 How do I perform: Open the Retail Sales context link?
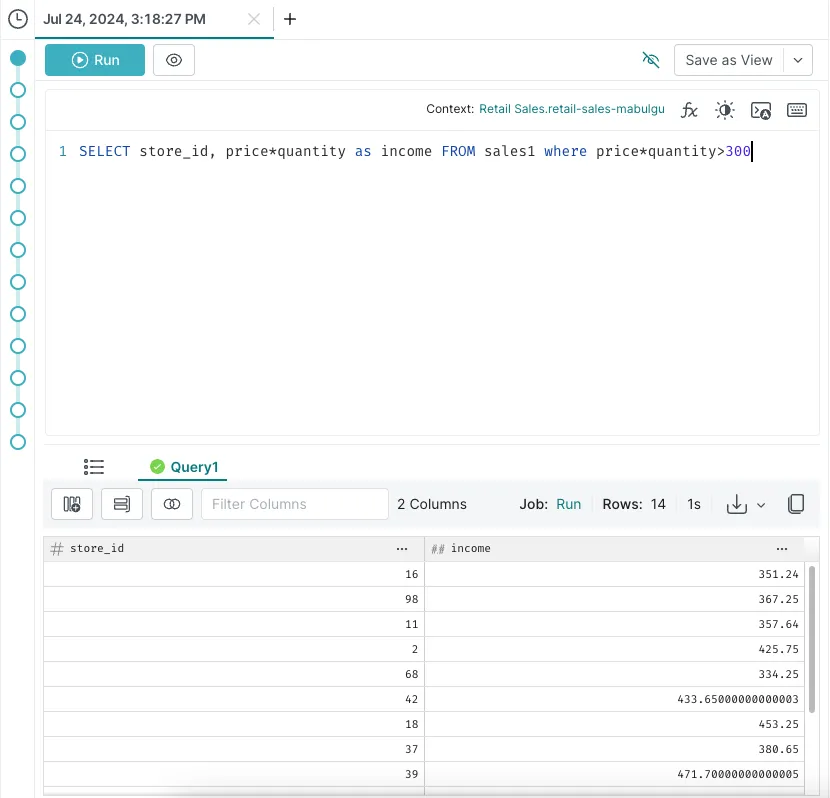pyautogui.click(x=571, y=109)
